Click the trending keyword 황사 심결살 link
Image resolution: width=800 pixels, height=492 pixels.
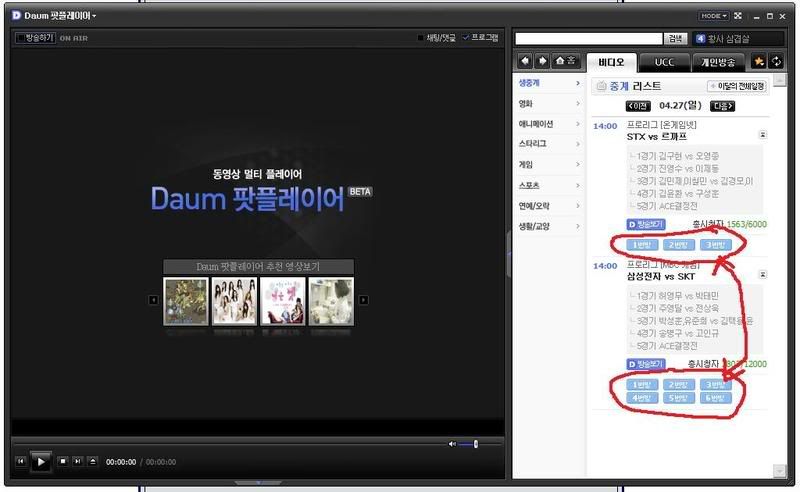click(728, 39)
